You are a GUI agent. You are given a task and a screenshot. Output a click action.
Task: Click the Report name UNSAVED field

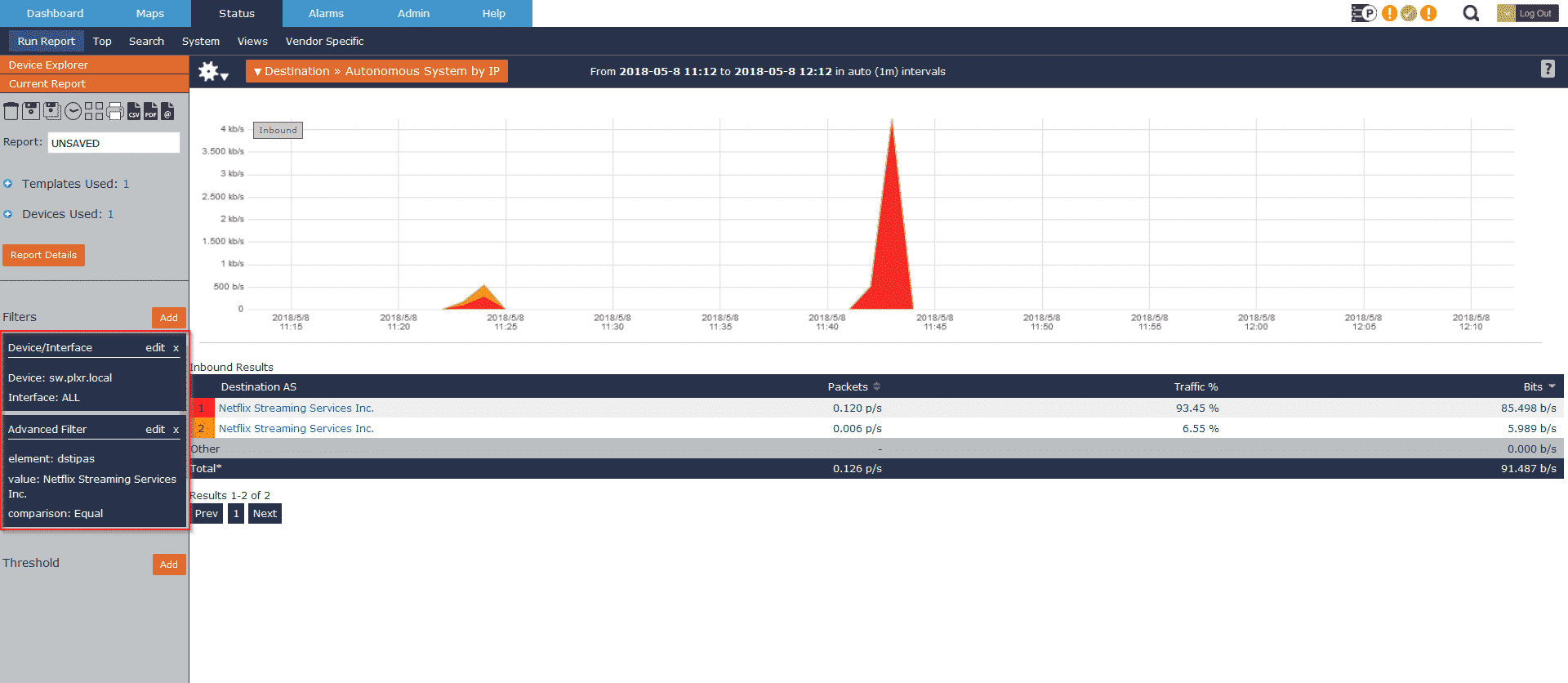[114, 143]
